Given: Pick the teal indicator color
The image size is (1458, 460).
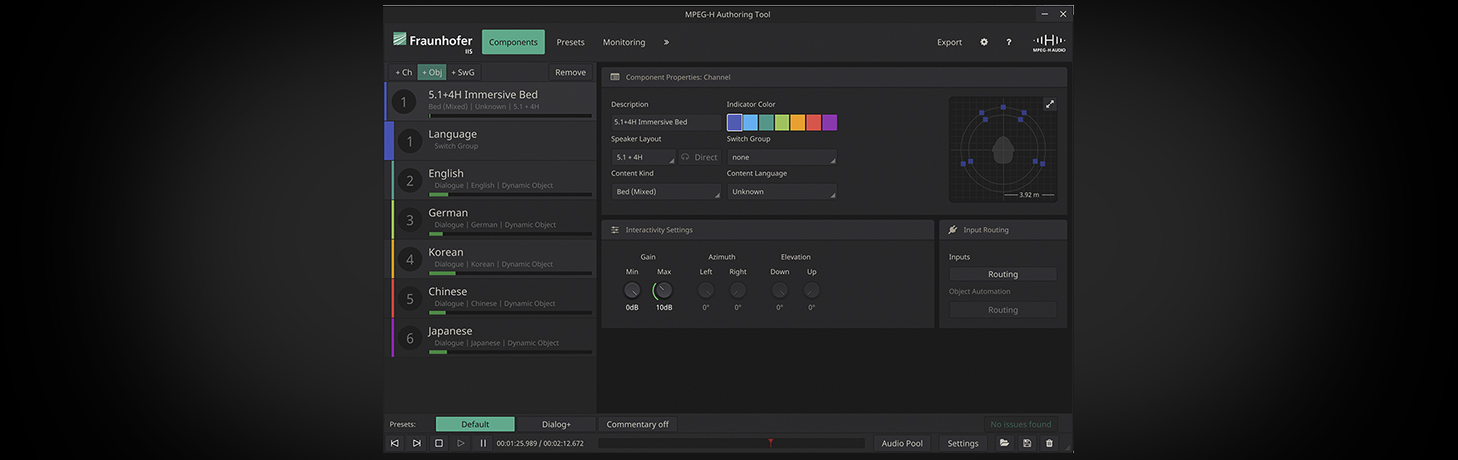Looking at the screenshot, I should pos(766,122).
